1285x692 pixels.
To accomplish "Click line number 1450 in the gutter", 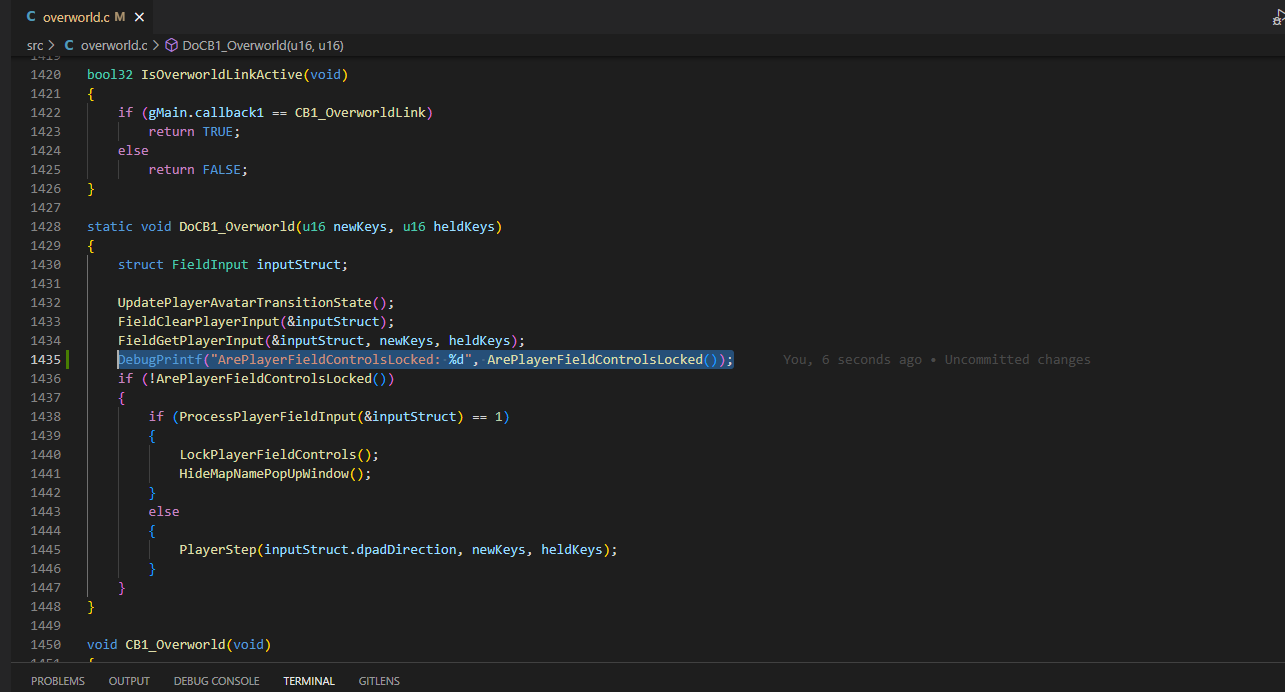I will pyautogui.click(x=45, y=645).
